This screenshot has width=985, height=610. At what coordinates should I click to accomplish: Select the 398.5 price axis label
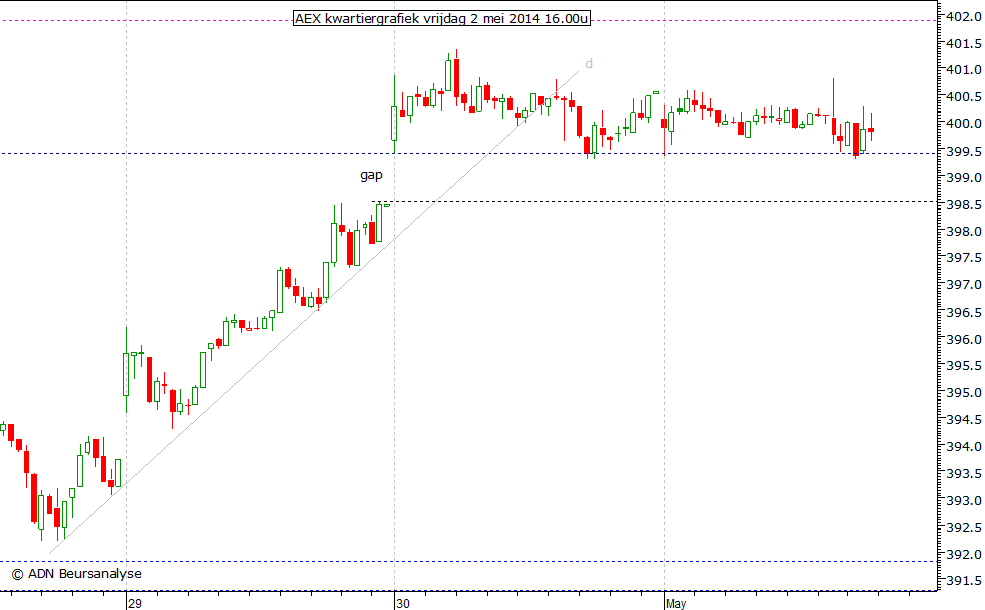[x=964, y=205]
